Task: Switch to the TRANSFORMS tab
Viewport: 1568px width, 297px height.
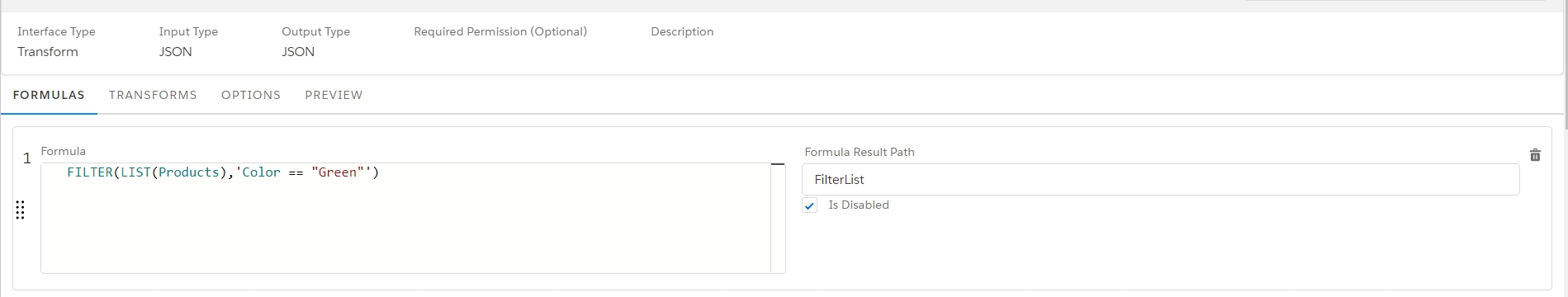Action: pyautogui.click(x=153, y=95)
